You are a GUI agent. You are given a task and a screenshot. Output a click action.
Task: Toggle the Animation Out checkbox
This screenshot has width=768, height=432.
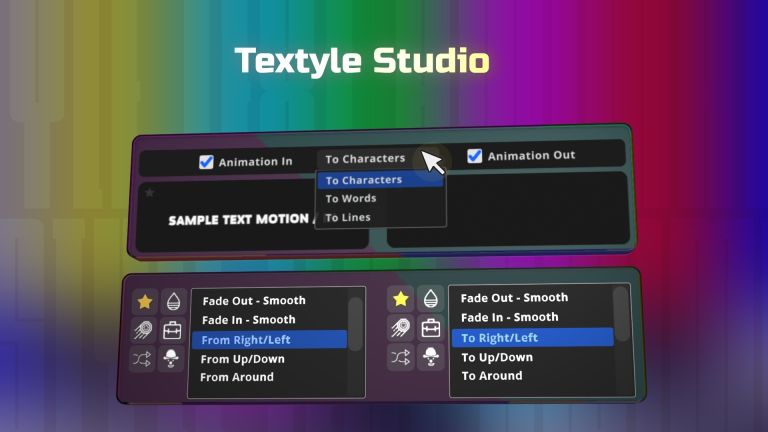474,156
